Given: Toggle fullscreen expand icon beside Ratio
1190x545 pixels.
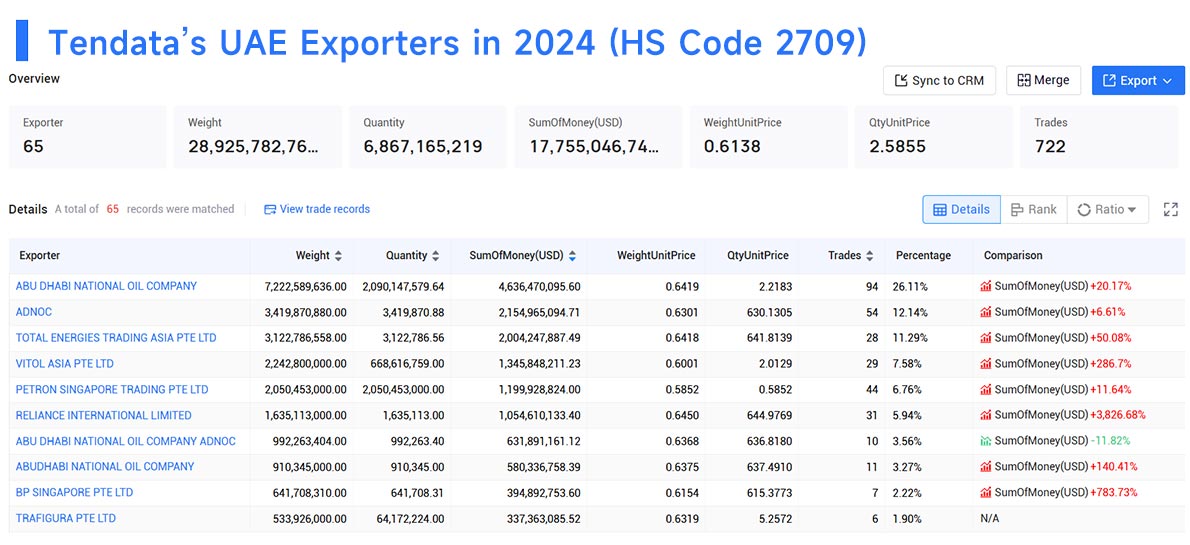Looking at the screenshot, I should [1171, 209].
